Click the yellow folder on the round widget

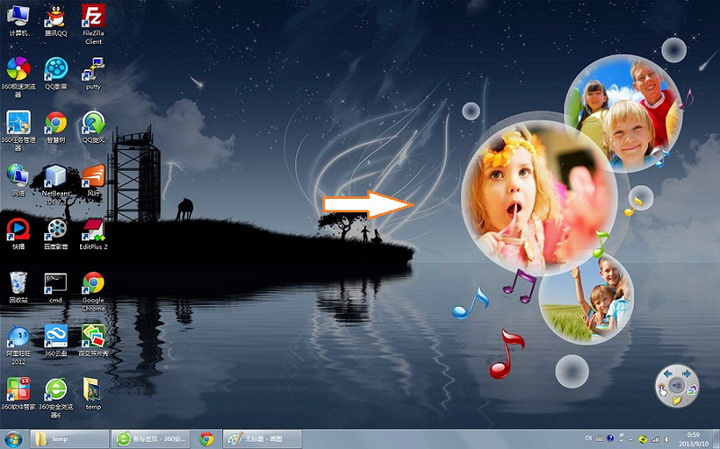[x=677, y=400]
